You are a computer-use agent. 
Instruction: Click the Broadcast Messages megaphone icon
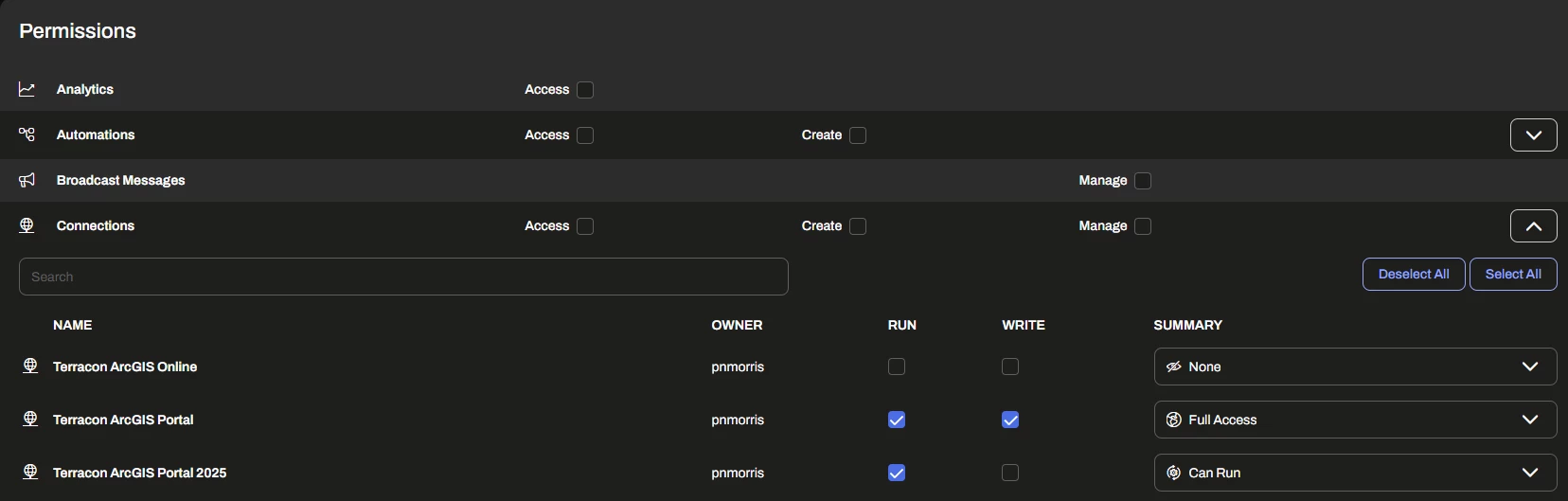pos(27,180)
